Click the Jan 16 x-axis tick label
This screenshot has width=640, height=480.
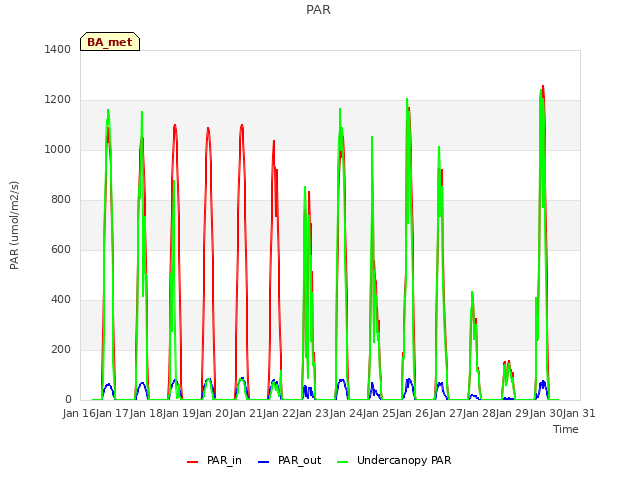79,413
